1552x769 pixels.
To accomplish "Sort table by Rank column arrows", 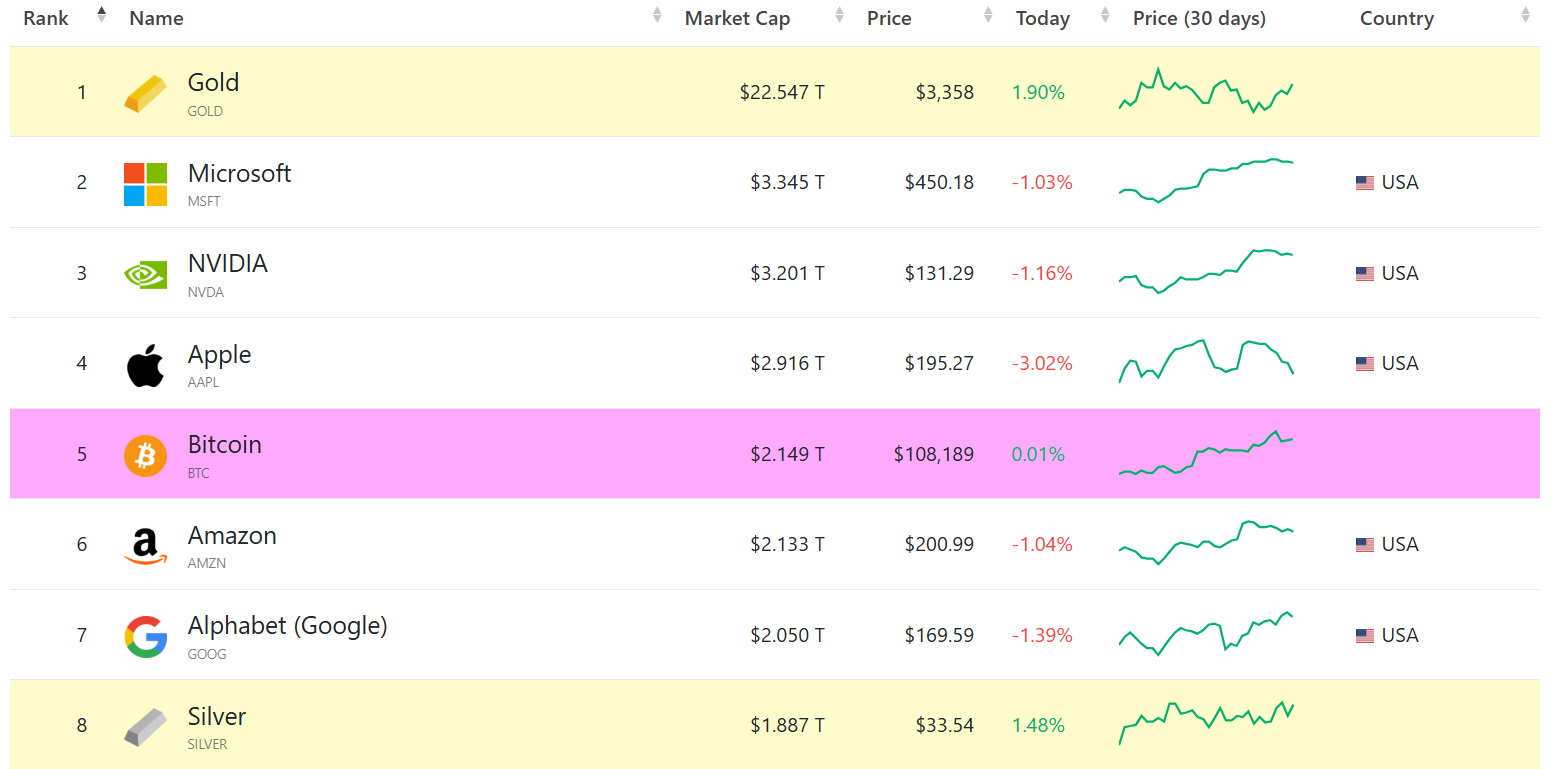I will click(101, 14).
